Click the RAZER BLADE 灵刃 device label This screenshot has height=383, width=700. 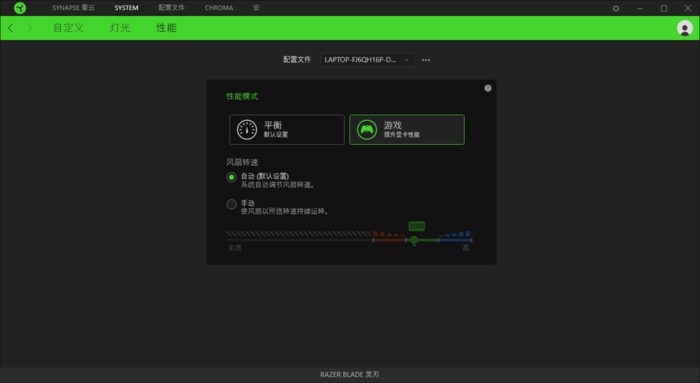point(350,375)
